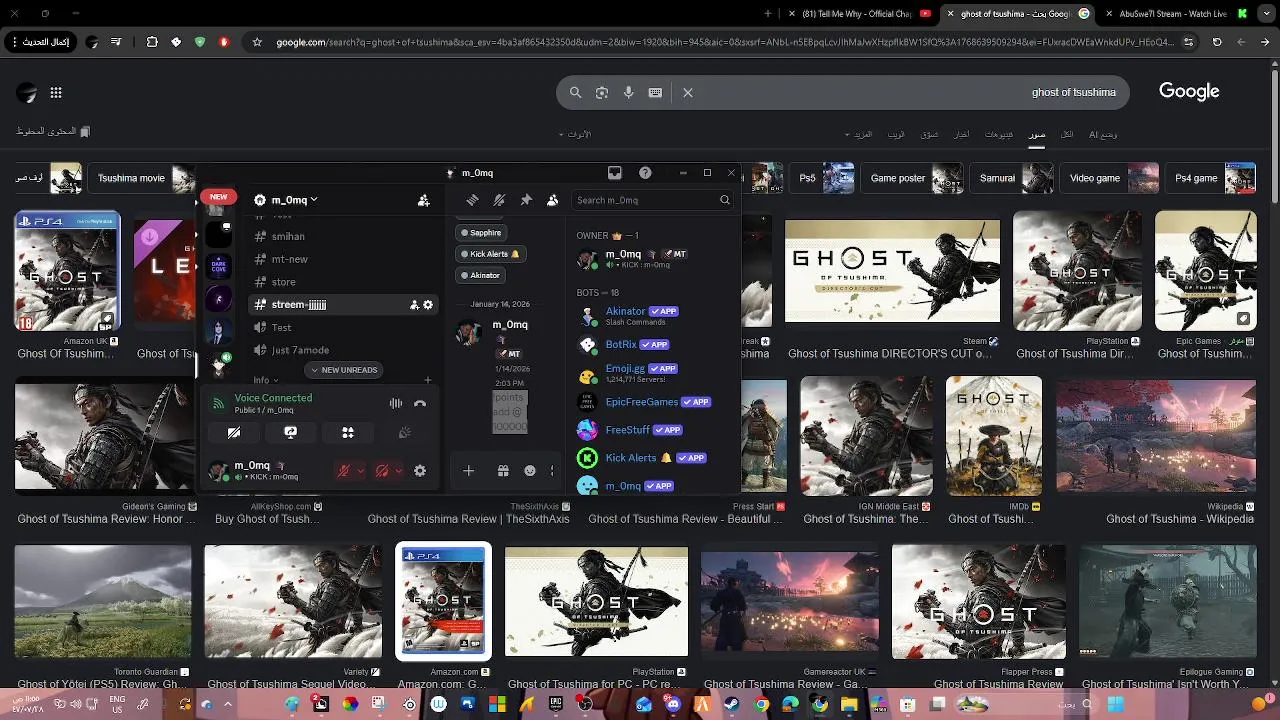Toggle member list in Discord
Image resolution: width=1280 pixels, height=720 pixels.
(x=552, y=200)
